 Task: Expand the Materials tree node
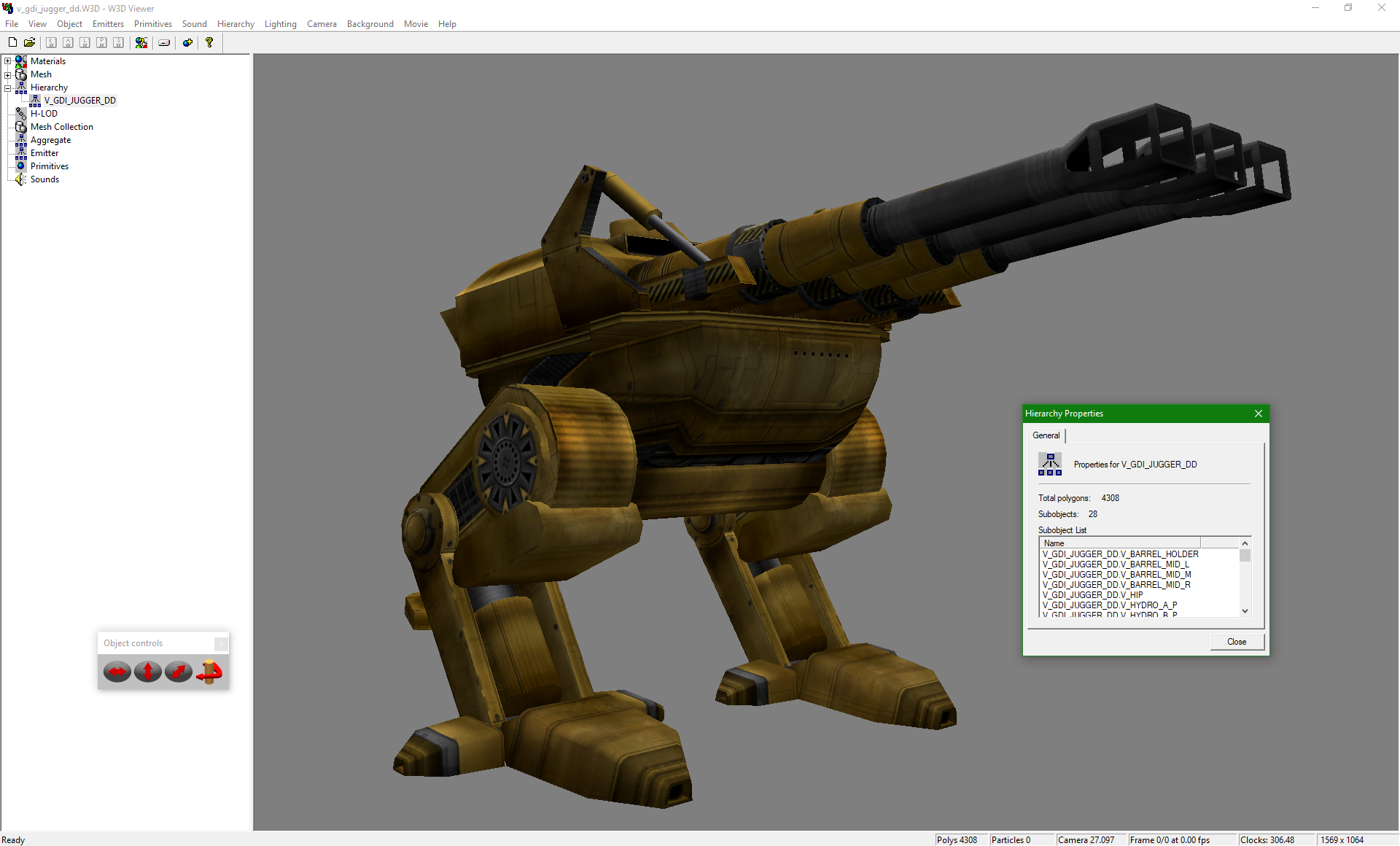(8, 61)
